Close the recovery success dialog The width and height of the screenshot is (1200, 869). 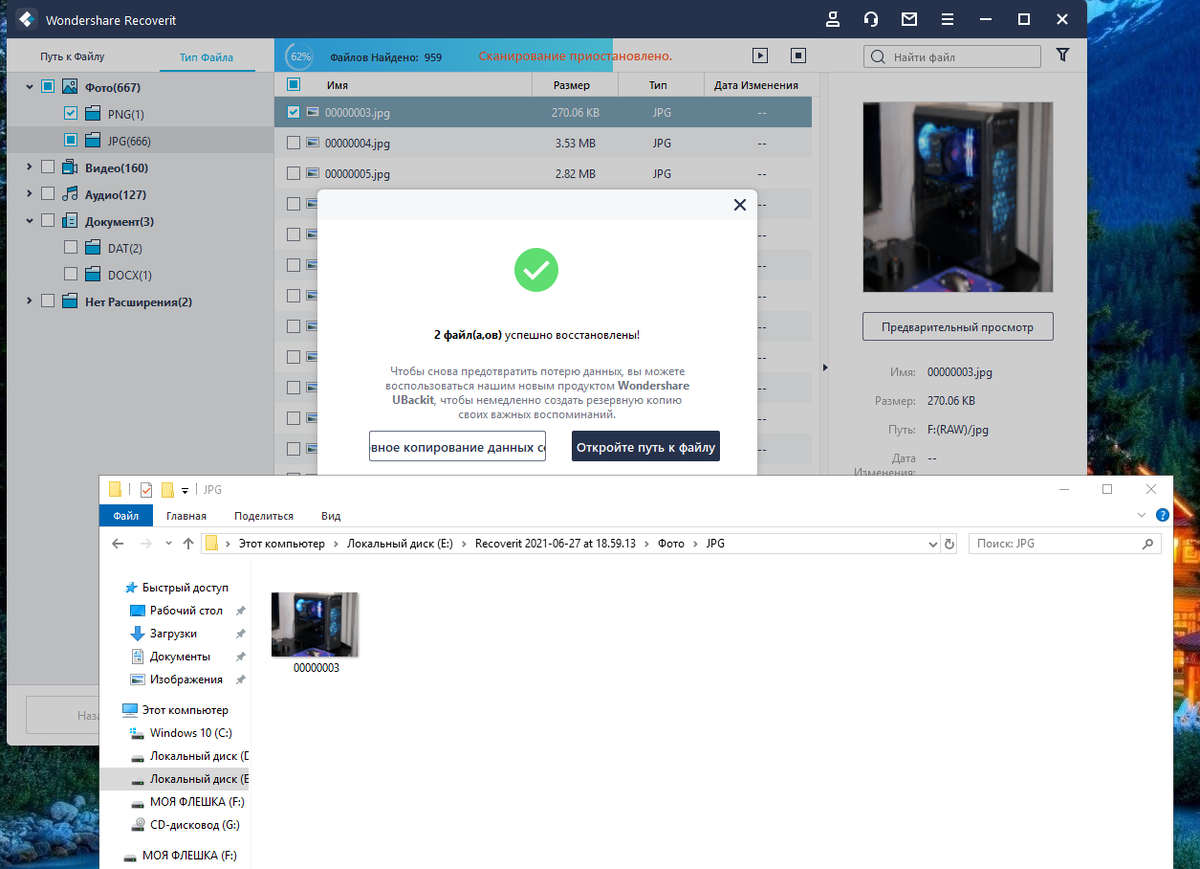[x=740, y=205]
